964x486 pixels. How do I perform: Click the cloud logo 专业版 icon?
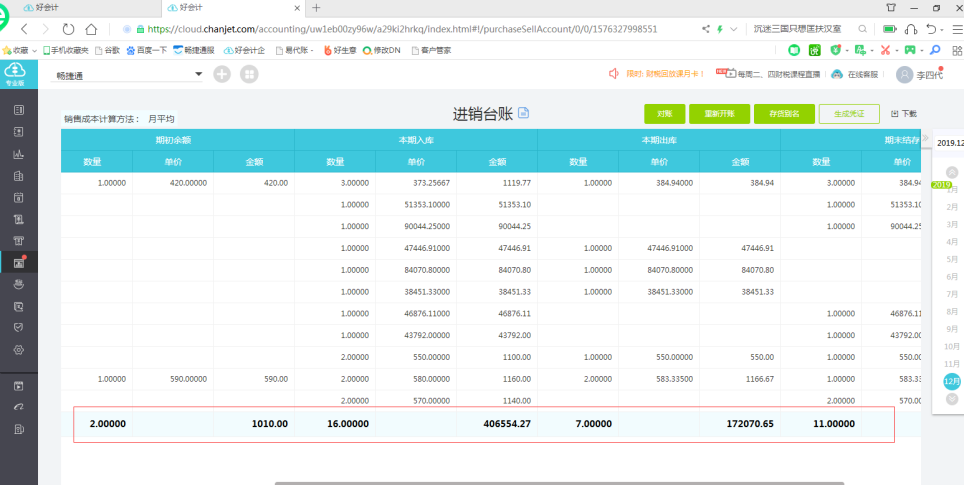tap(15, 72)
